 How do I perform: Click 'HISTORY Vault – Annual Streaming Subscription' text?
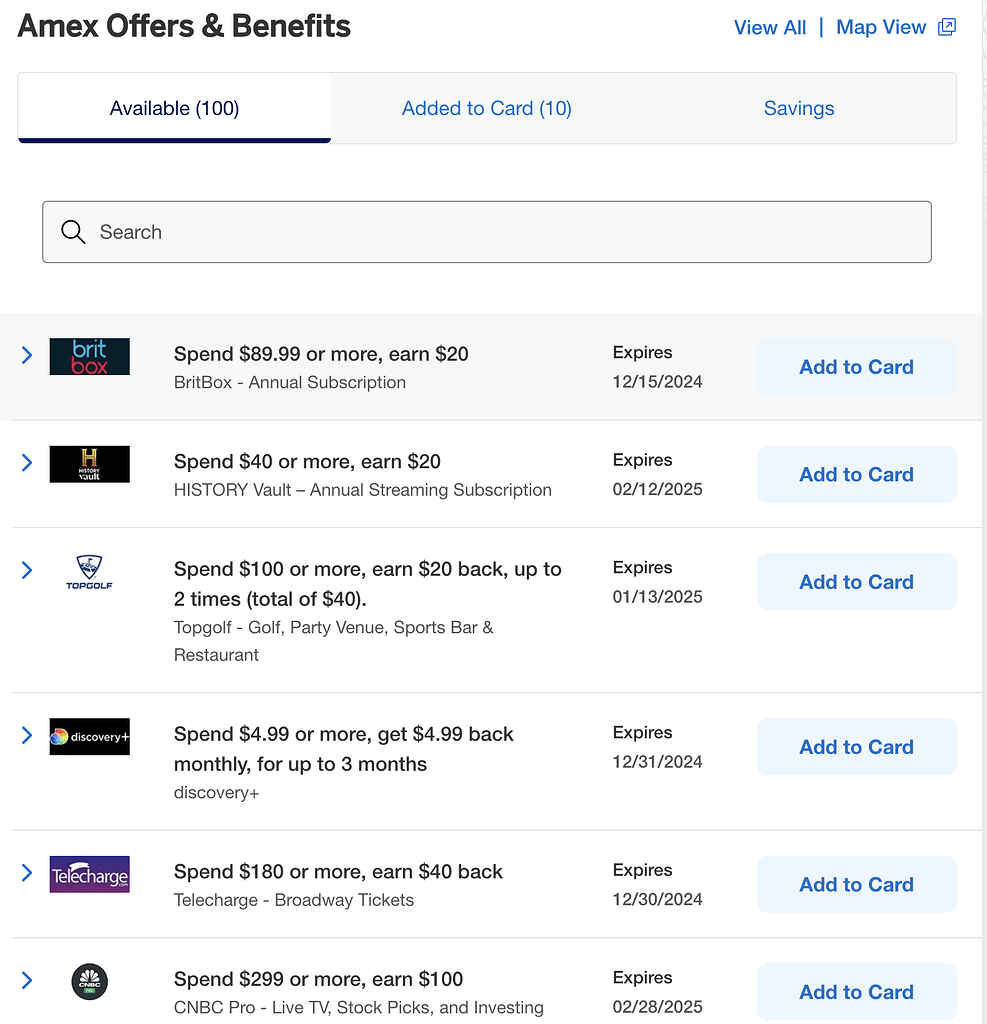click(363, 490)
